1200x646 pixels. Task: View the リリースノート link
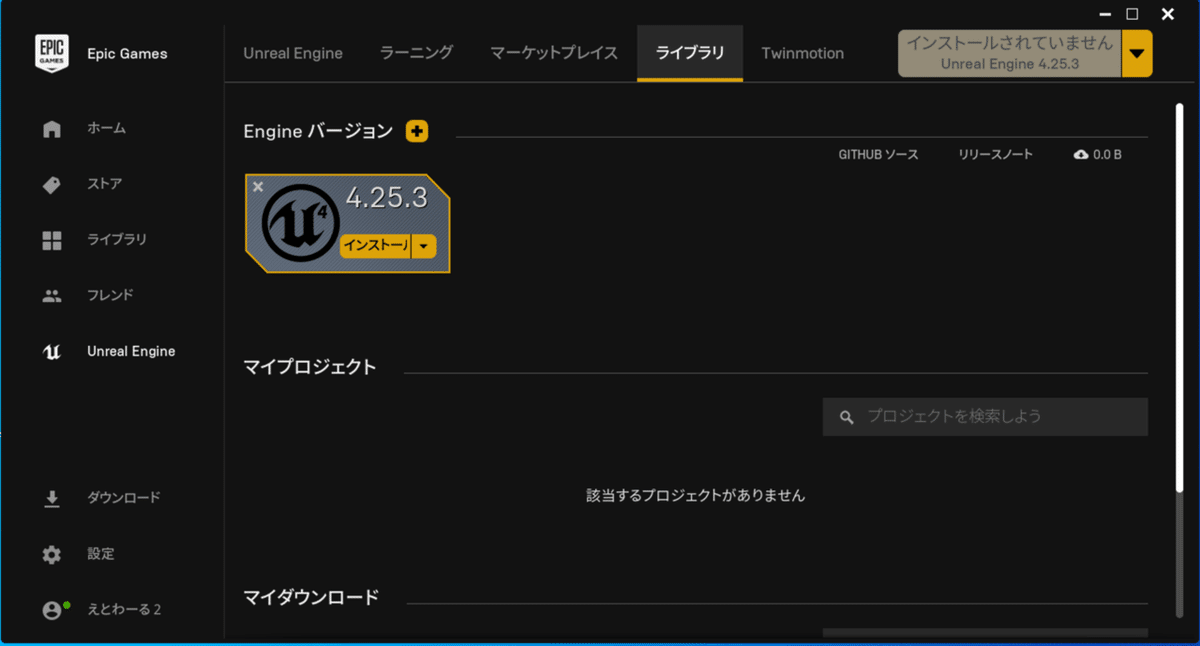click(995, 154)
